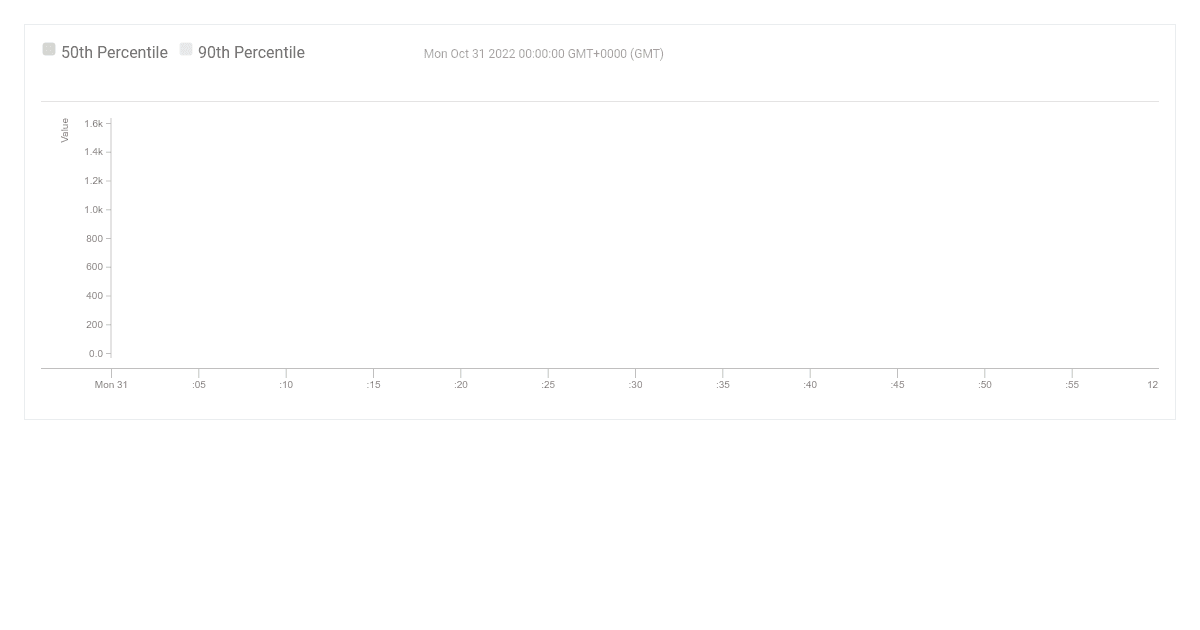The width and height of the screenshot is (1200, 630).
Task: Click the Value y-axis title
Action: tap(65, 130)
